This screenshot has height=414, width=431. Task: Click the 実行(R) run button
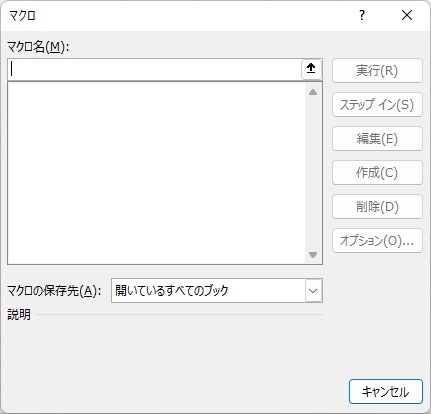click(x=377, y=71)
